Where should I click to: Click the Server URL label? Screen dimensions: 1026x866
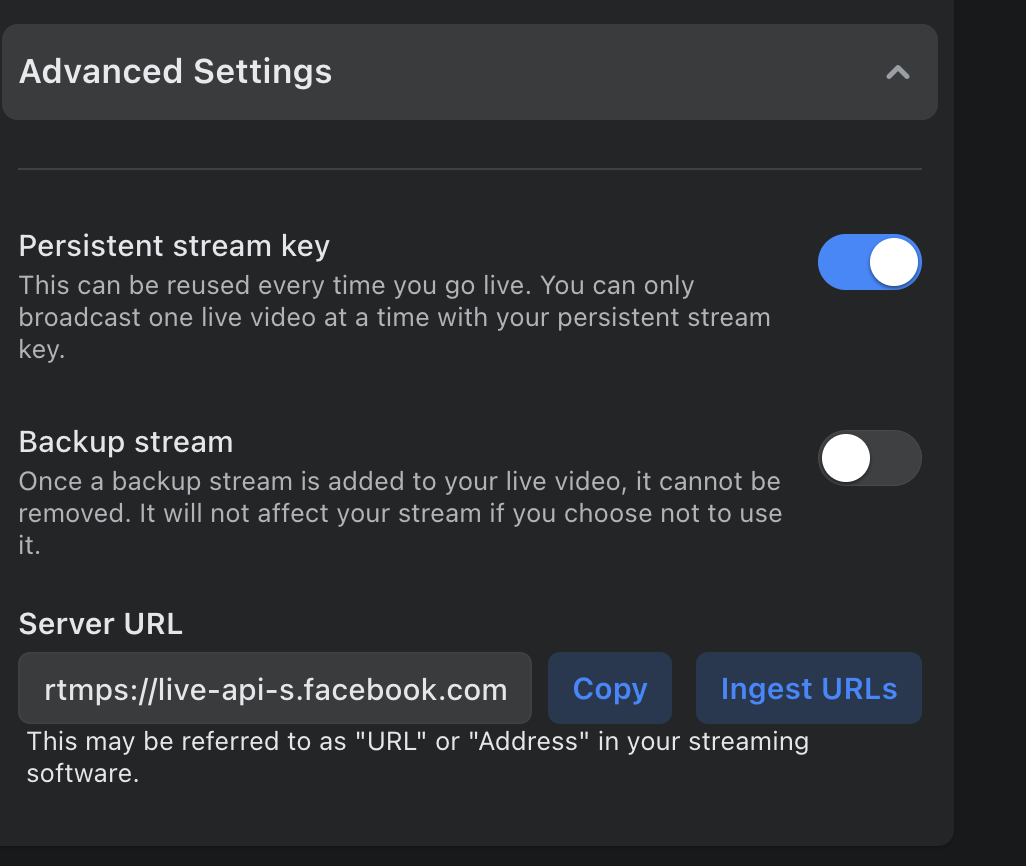pyautogui.click(x=101, y=624)
